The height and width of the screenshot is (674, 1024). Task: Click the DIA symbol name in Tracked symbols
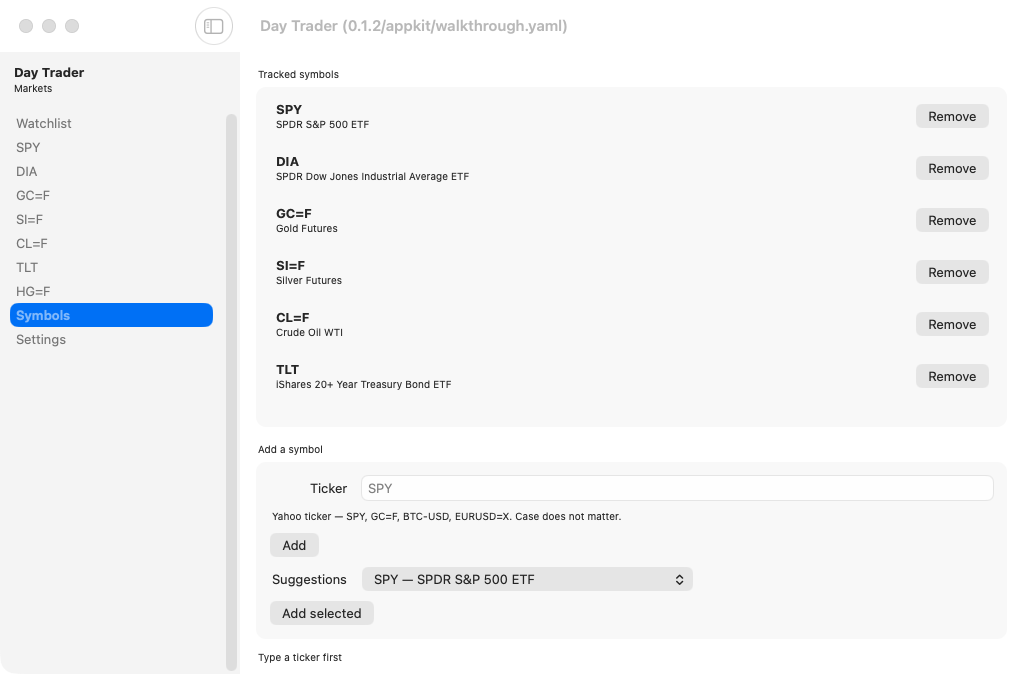point(287,161)
